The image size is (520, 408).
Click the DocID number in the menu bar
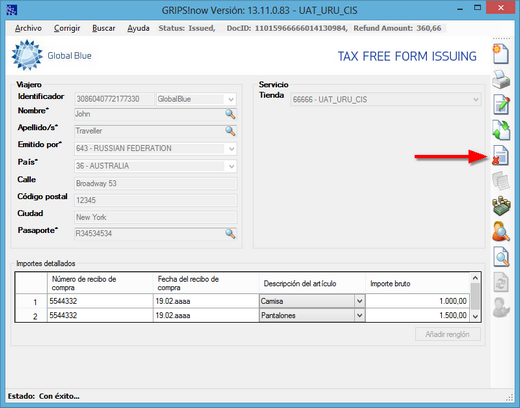(x=301, y=28)
